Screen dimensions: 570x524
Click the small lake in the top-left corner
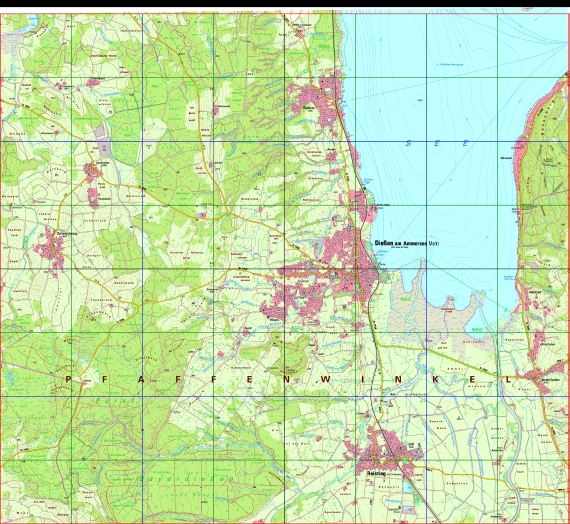32,22
